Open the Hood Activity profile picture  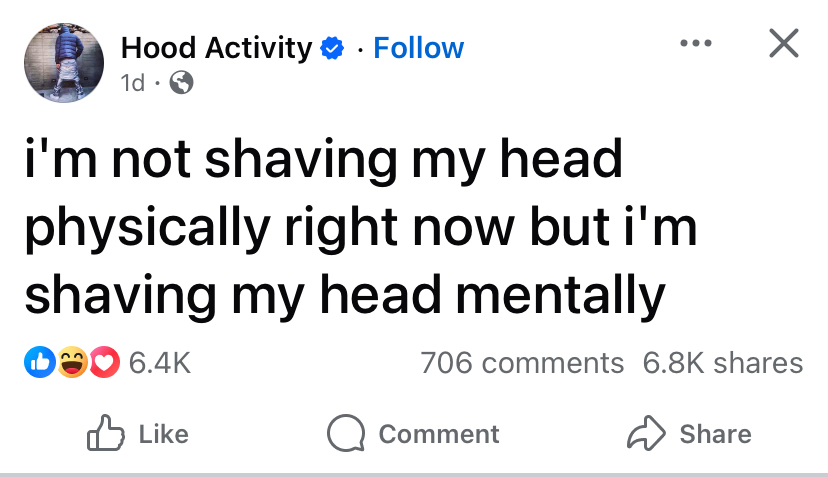63,62
